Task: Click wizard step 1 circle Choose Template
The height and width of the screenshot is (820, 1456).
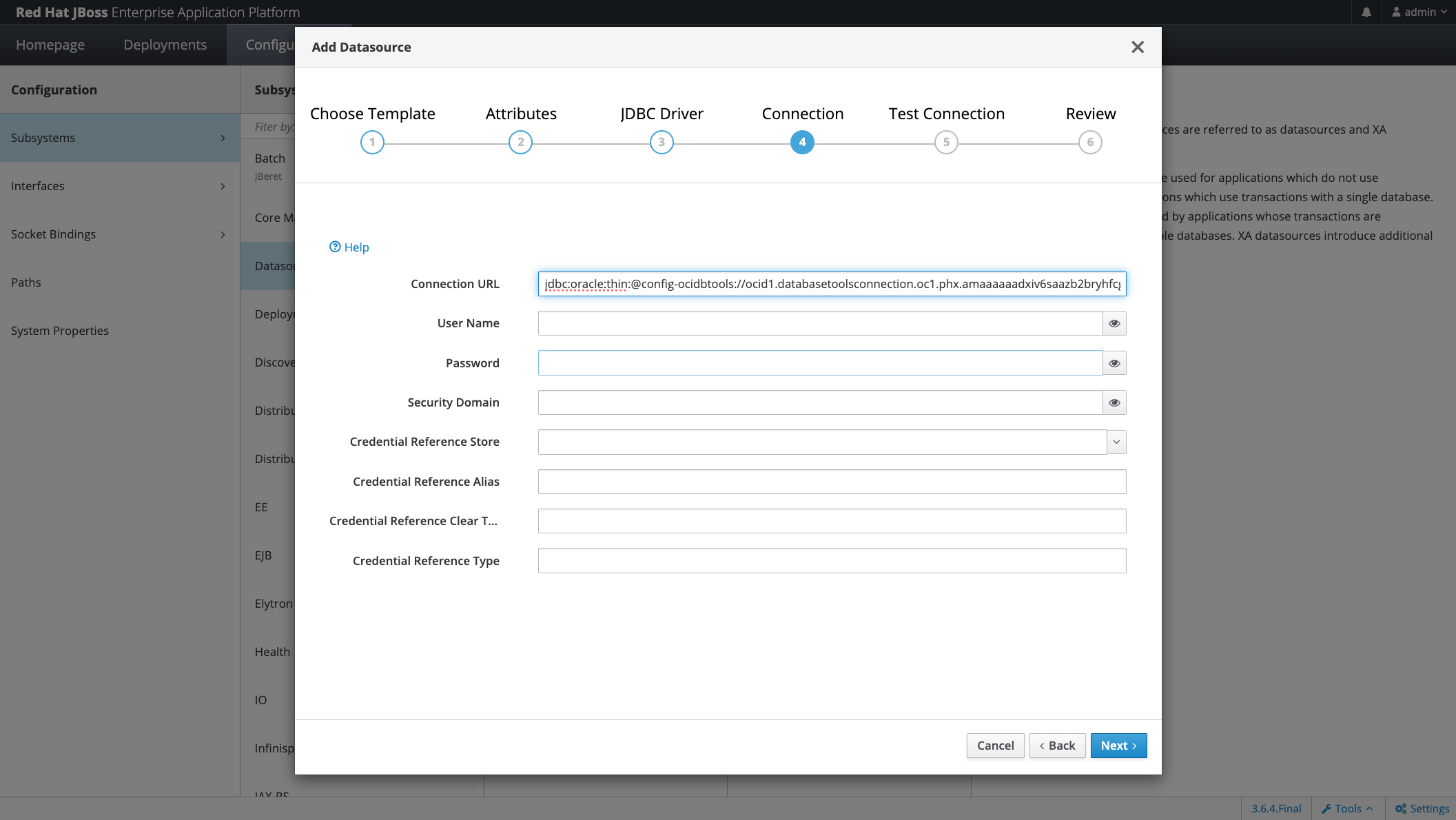Action: 372,143
